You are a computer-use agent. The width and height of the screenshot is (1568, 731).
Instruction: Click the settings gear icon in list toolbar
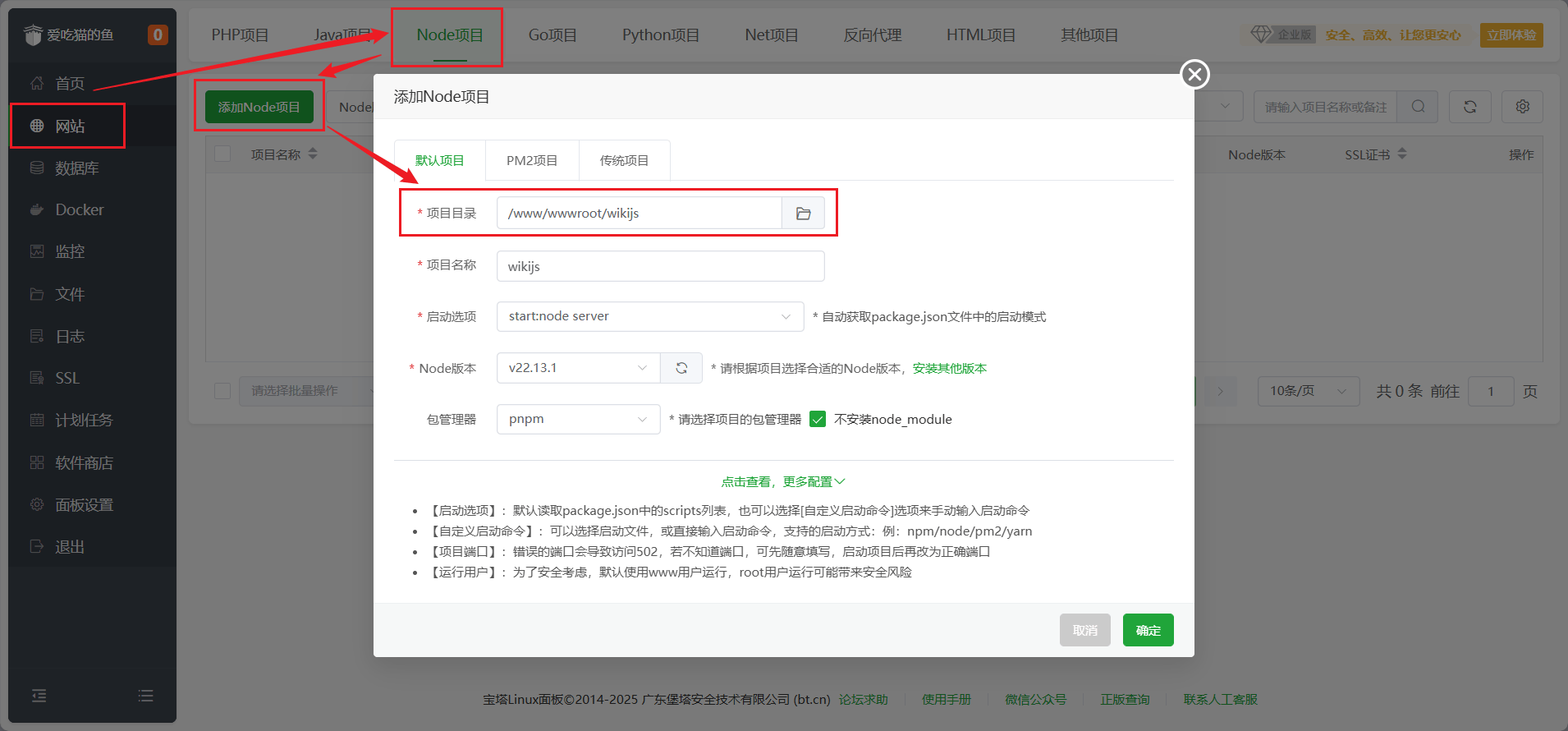(x=1522, y=107)
